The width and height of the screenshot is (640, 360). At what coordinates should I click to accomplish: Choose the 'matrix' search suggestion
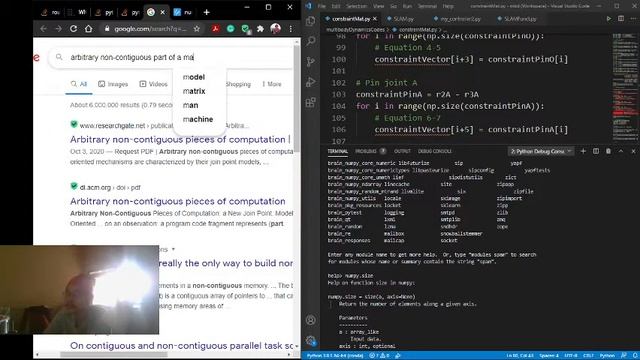point(194,91)
